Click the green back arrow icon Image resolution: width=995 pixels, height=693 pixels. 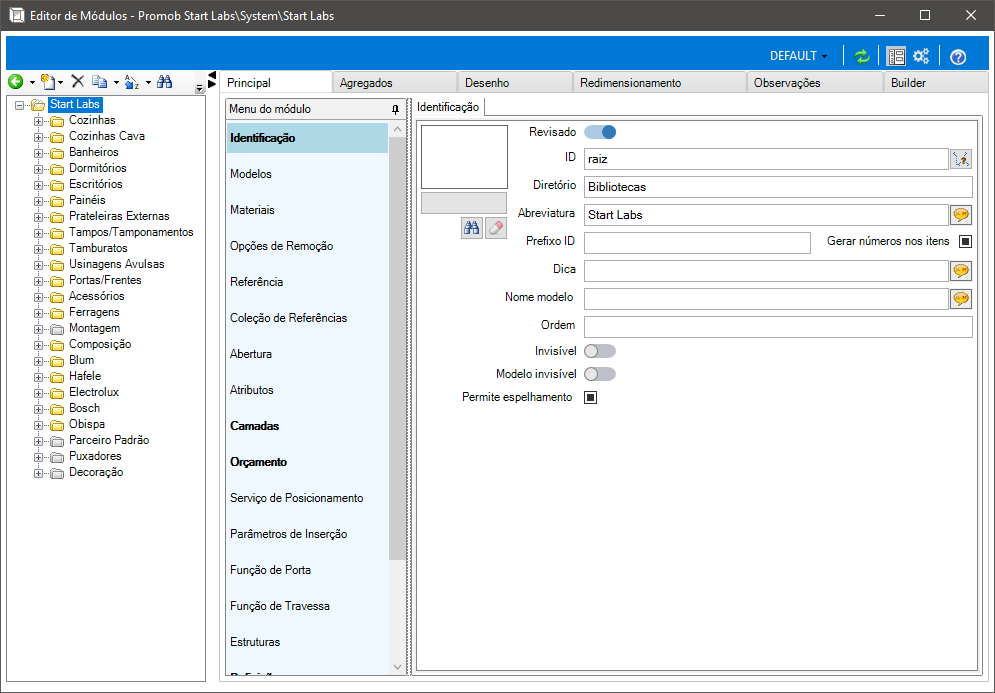pyautogui.click(x=15, y=81)
